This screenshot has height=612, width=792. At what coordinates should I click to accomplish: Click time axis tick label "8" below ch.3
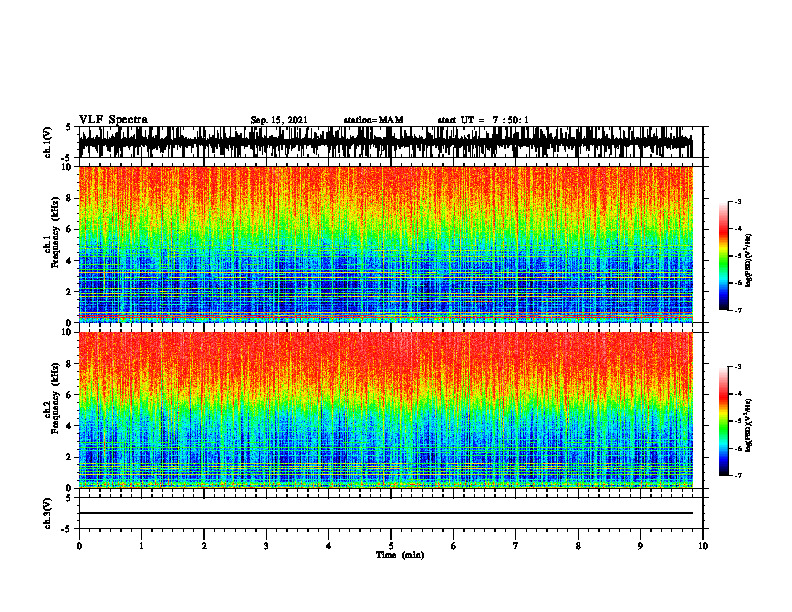click(x=578, y=546)
